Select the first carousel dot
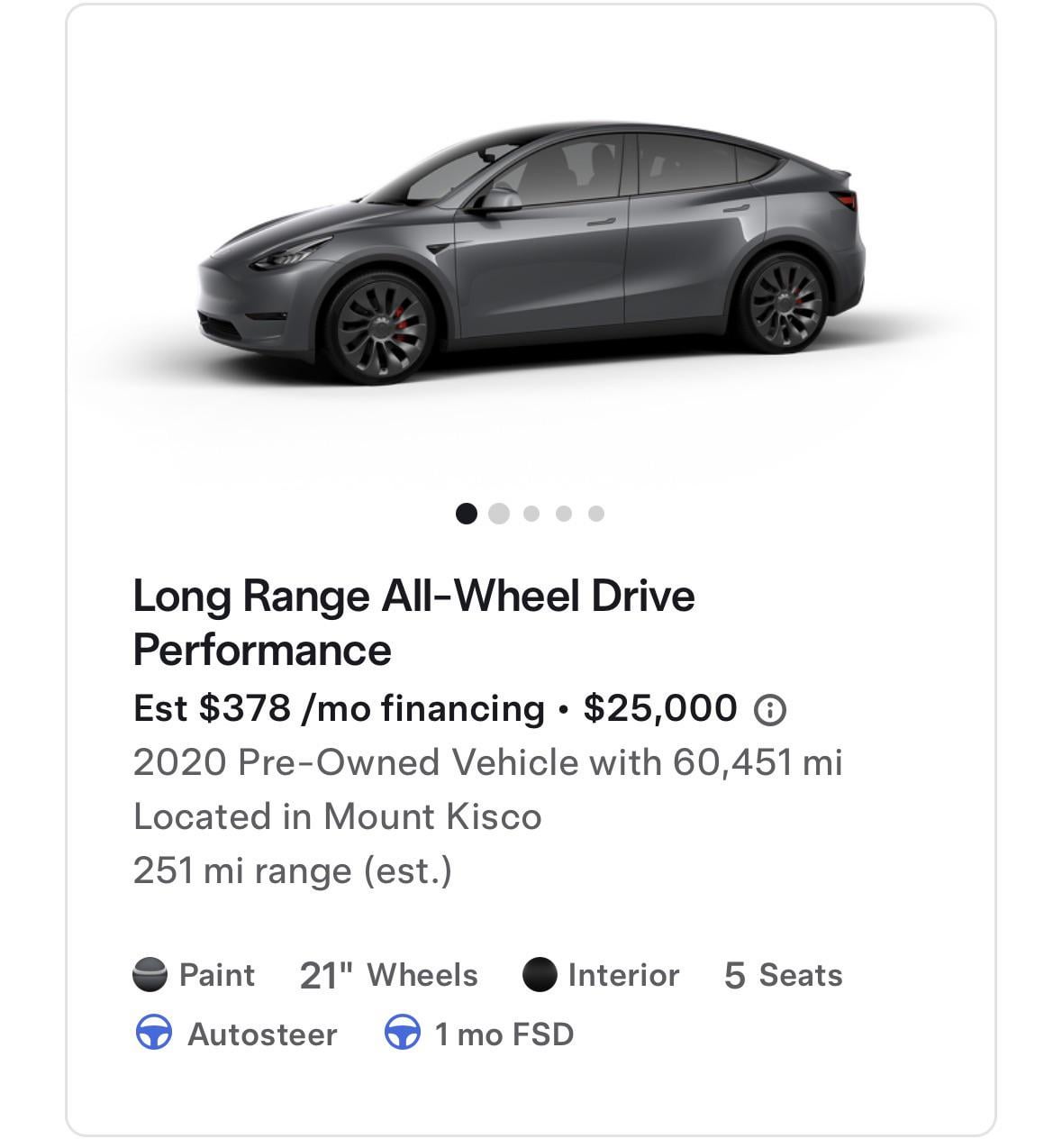 click(x=466, y=514)
